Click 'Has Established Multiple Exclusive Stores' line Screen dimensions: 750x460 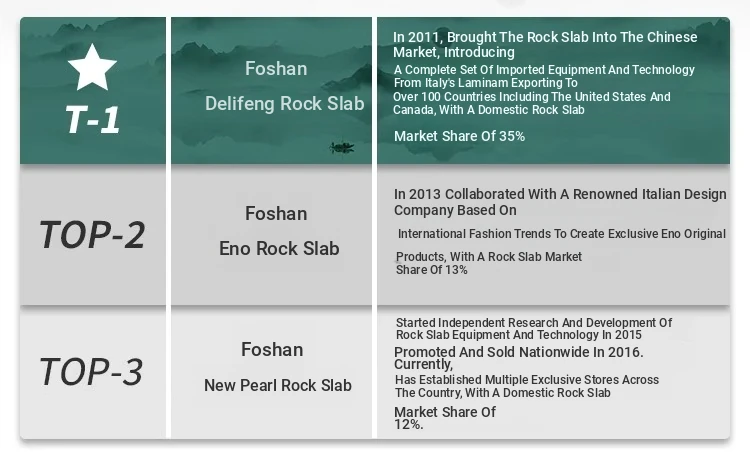(x=527, y=380)
